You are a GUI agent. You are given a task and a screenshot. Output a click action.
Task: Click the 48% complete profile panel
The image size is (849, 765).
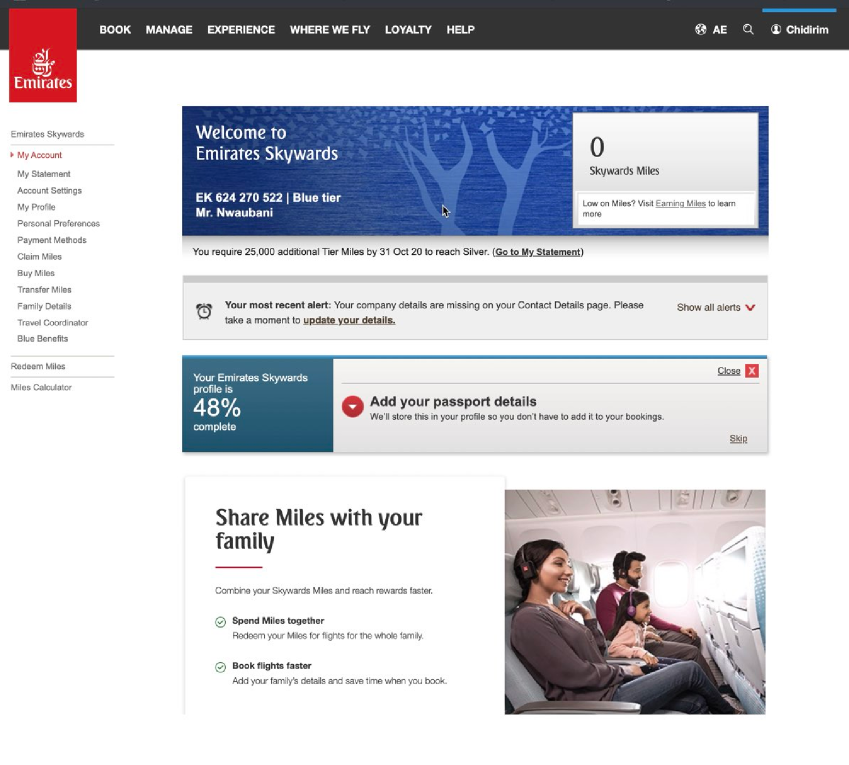click(x=258, y=404)
